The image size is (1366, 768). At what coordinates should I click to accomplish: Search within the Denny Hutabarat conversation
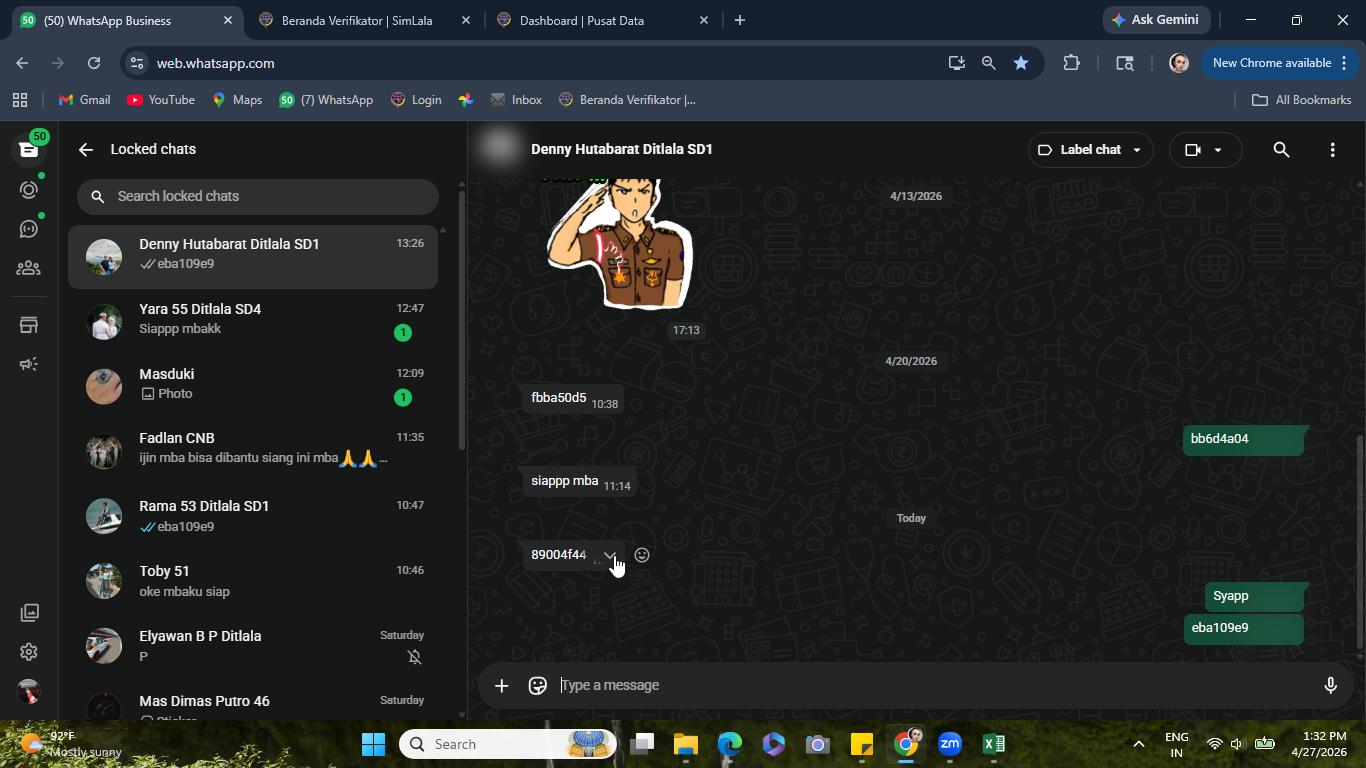1281,149
